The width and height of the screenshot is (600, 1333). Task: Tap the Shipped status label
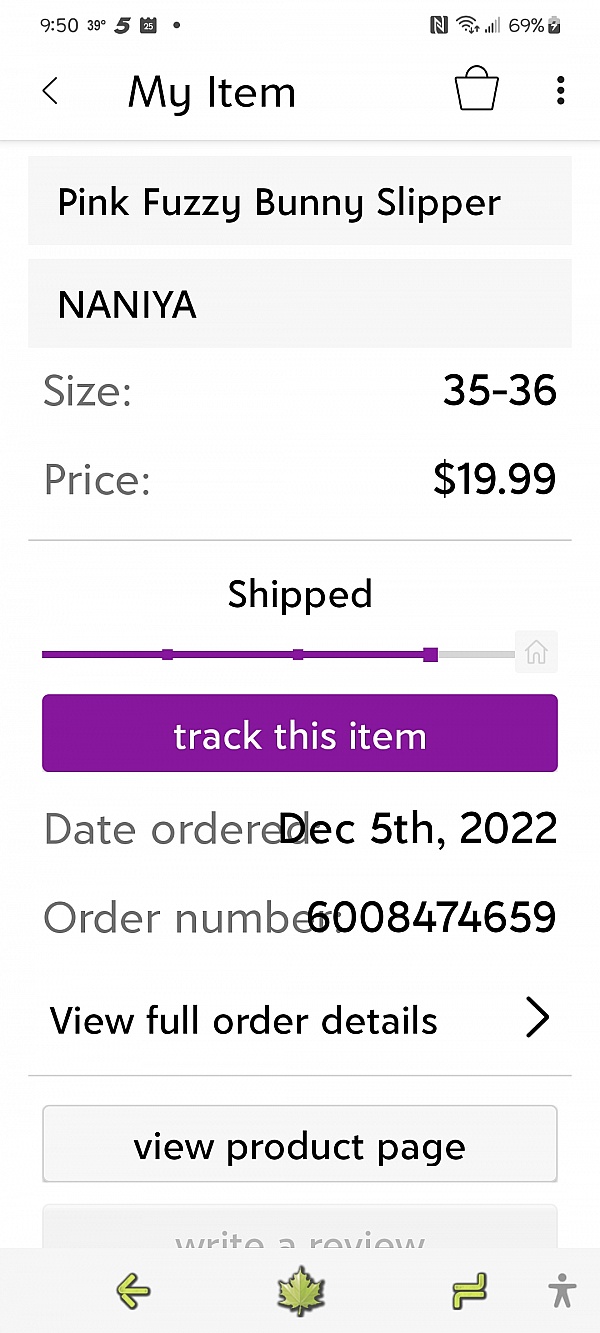(x=300, y=594)
